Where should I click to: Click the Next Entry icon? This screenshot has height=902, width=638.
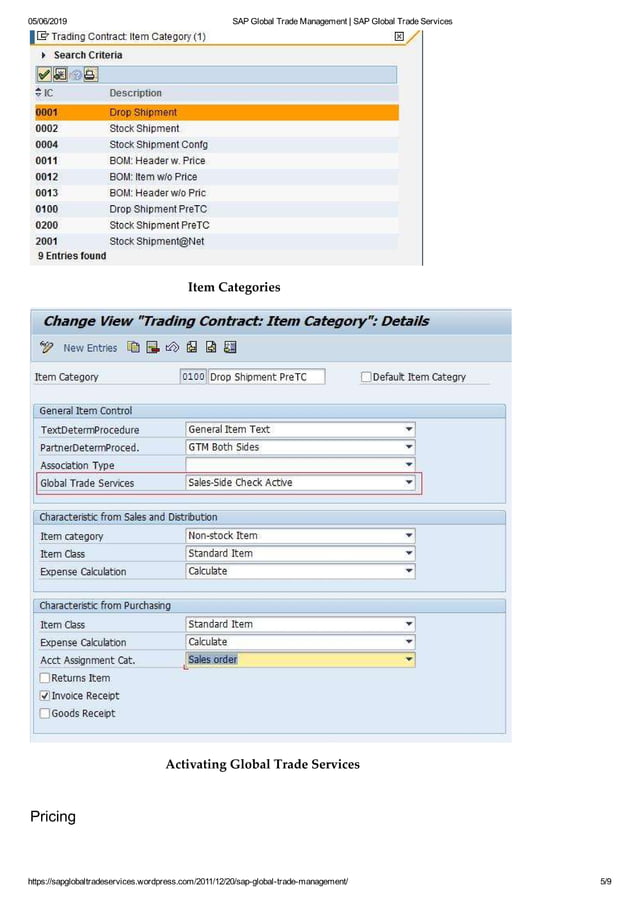tap(211, 347)
